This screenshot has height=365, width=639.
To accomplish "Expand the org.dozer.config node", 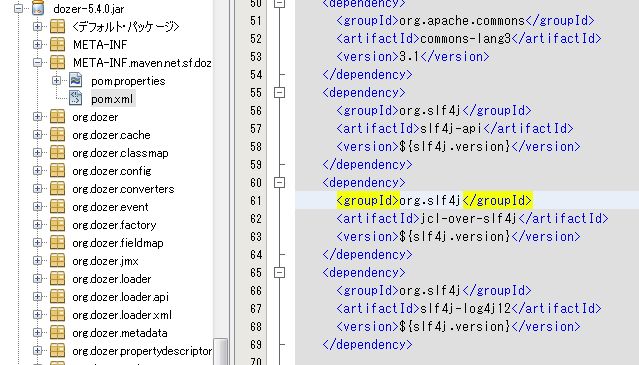I will [37, 170].
